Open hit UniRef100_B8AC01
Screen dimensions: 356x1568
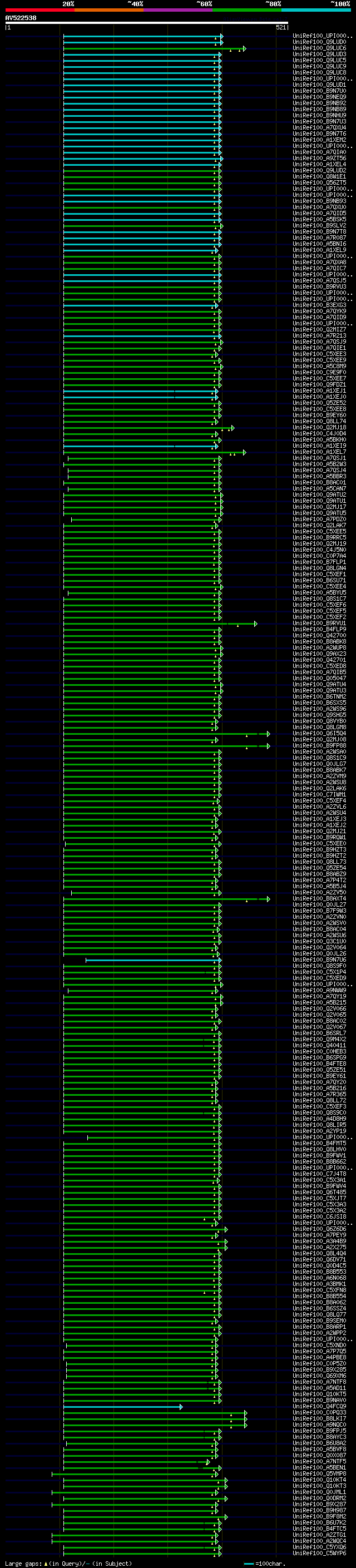pos(319,482)
